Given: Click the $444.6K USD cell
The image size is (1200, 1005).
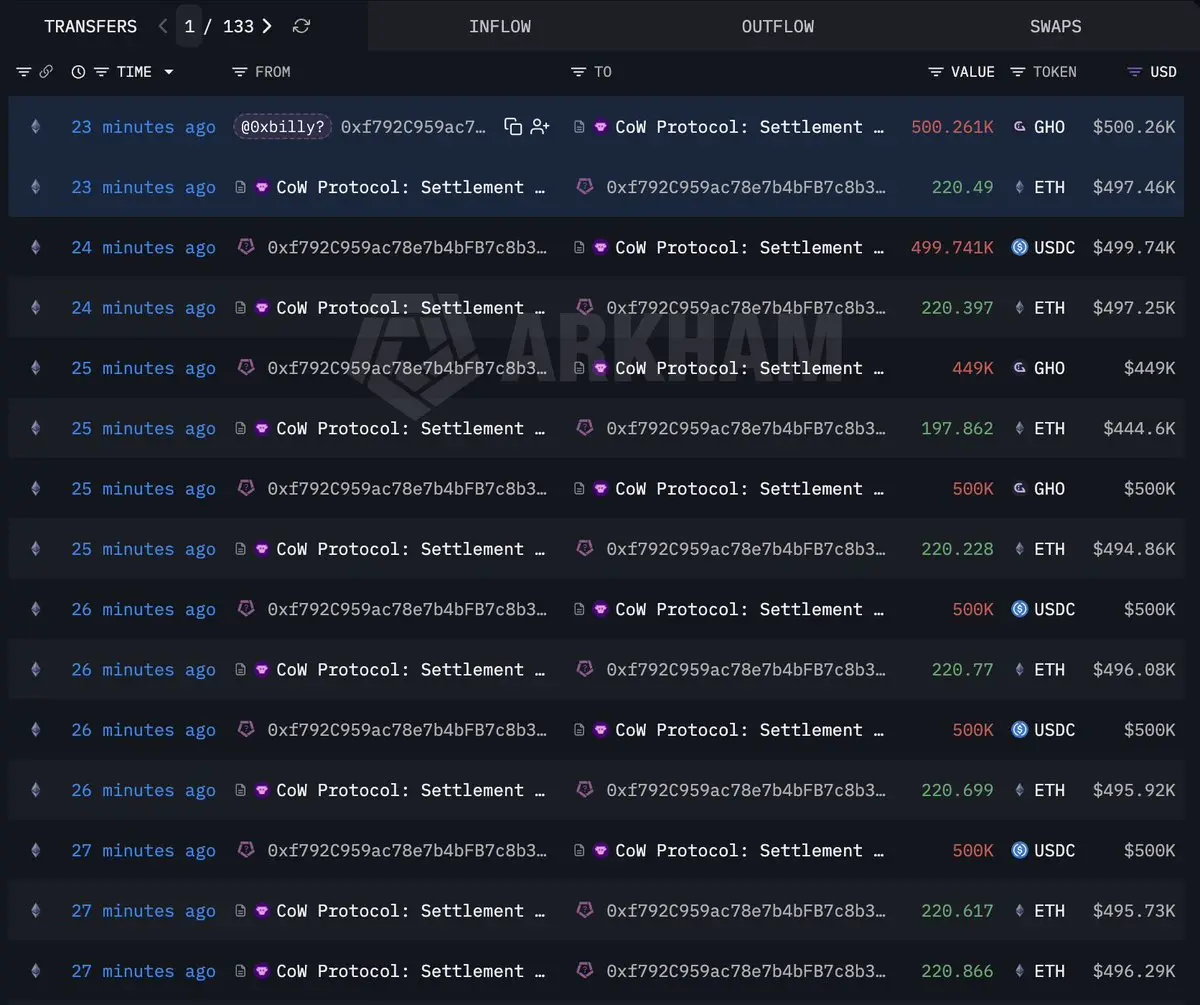Looking at the screenshot, I should (1139, 428).
